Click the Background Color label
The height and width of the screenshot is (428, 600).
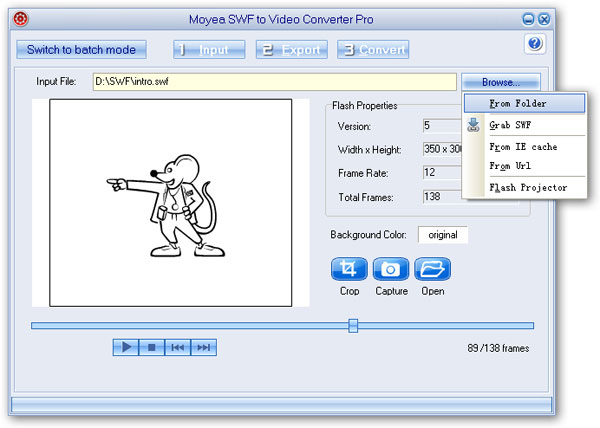point(368,234)
